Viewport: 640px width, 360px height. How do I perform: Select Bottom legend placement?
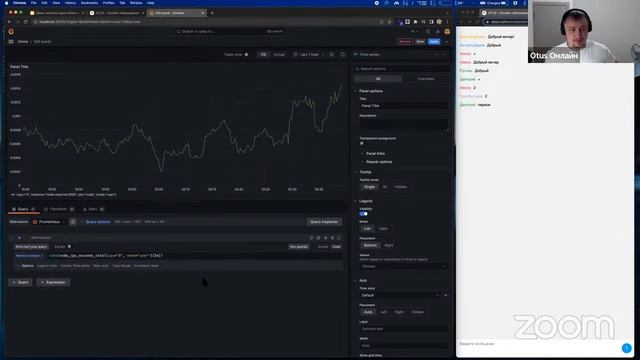coord(370,245)
